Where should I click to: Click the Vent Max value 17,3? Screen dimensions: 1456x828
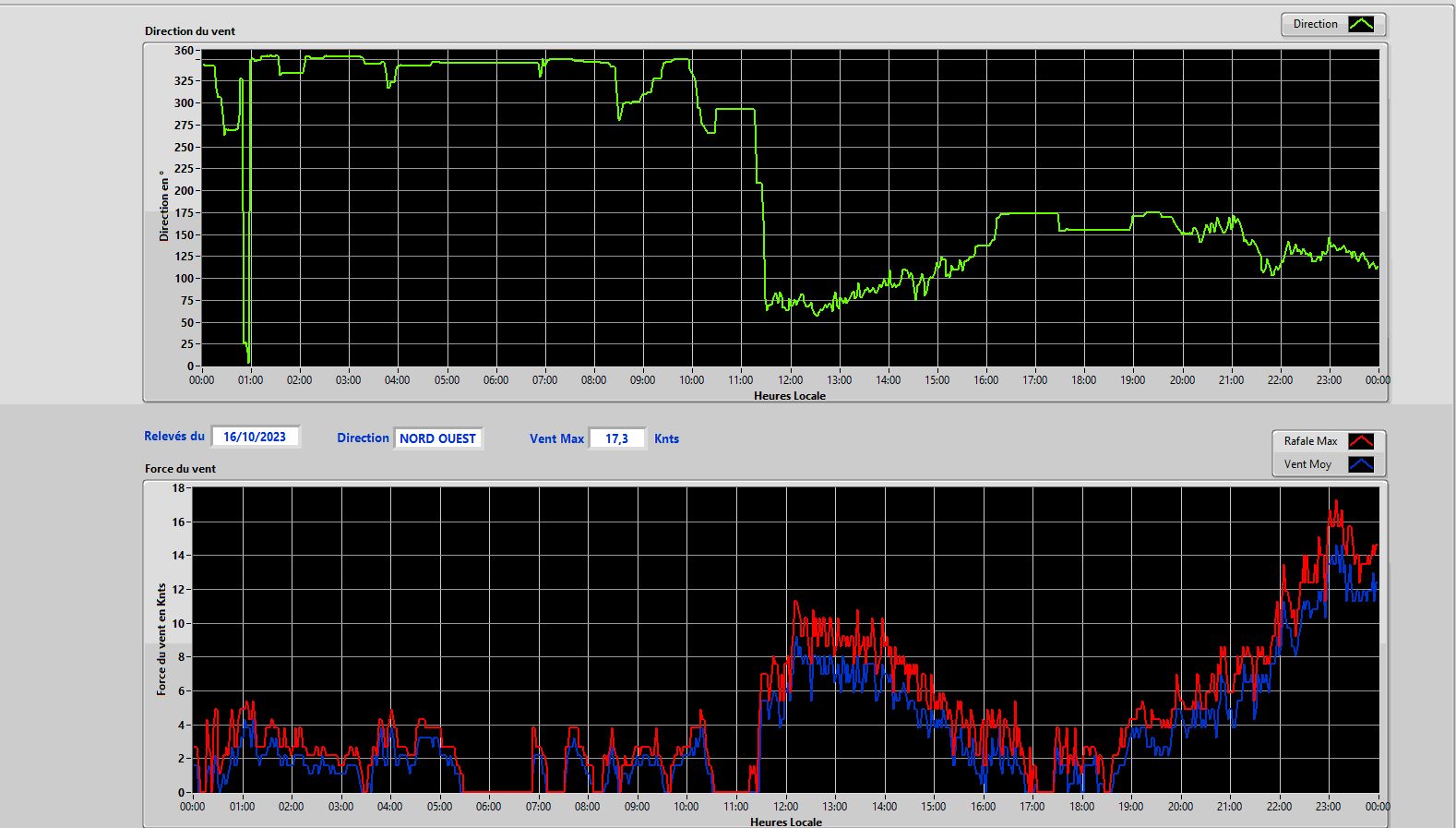tap(617, 438)
